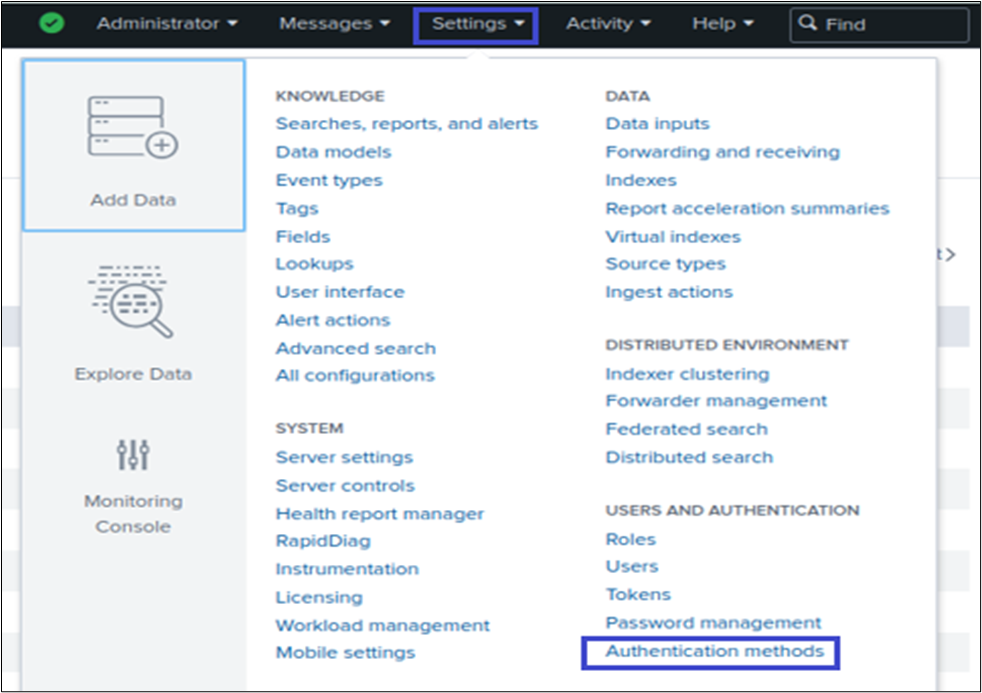Image resolution: width=982 pixels, height=693 pixels.
Task: Expand the Activity dropdown menu
Action: 608,23
